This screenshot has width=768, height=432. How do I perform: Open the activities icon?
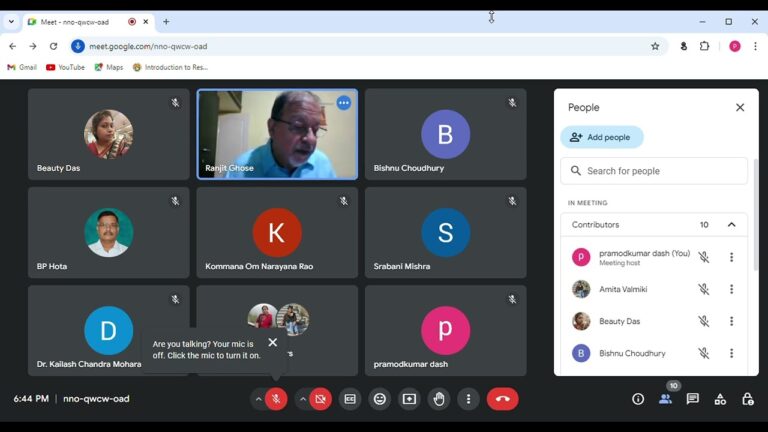click(x=720, y=399)
